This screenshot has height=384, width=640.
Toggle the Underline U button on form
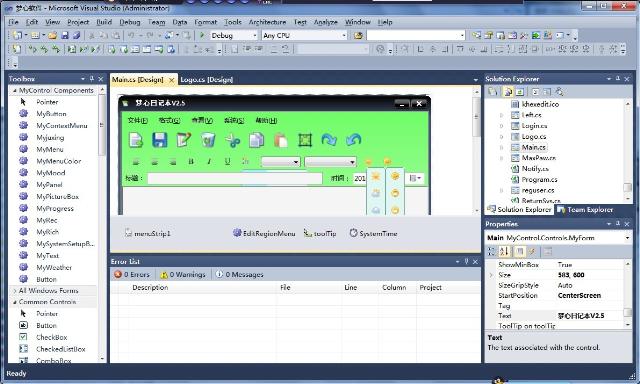coord(227,162)
